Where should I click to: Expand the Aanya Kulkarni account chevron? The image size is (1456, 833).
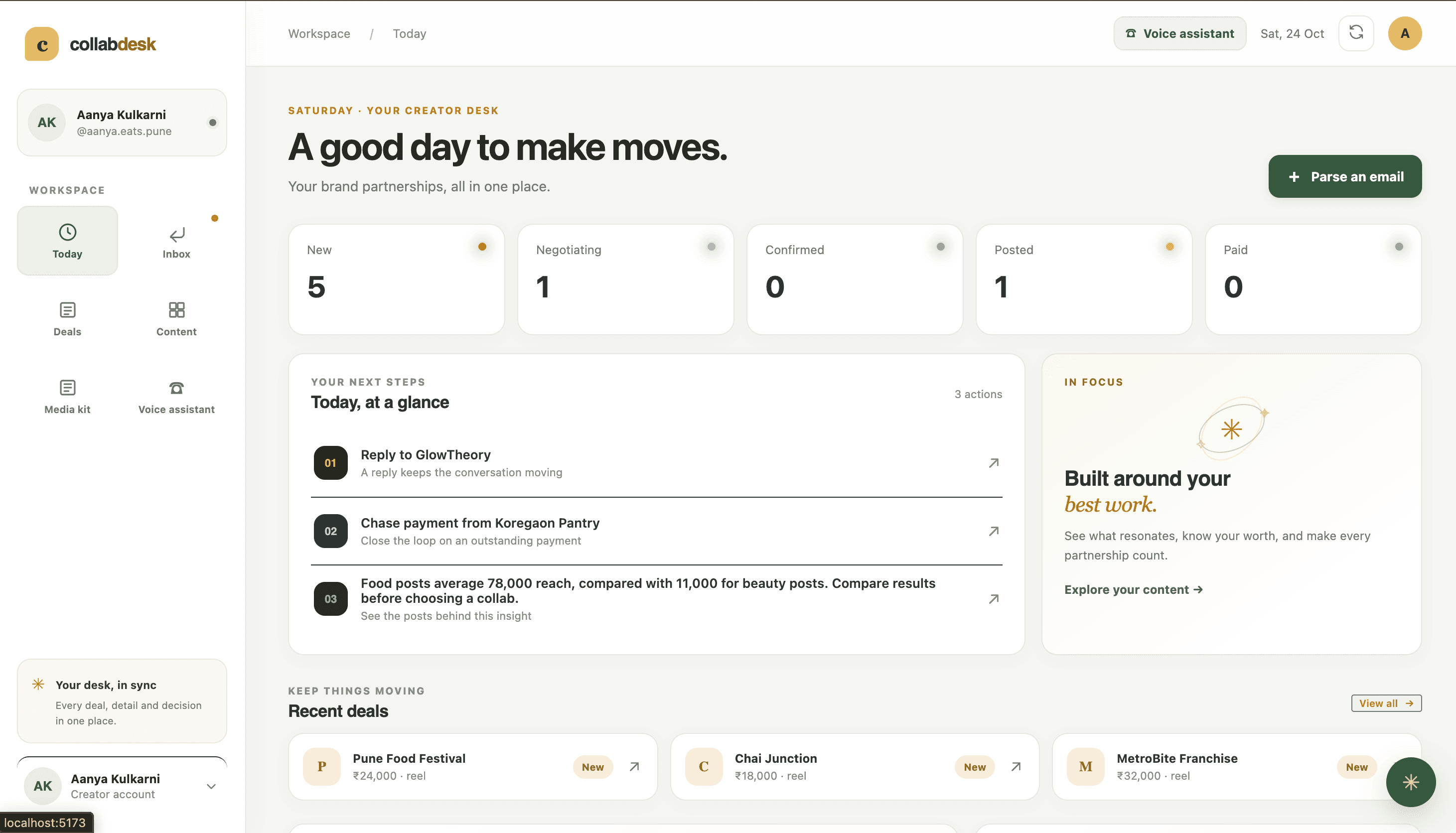[211, 786]
